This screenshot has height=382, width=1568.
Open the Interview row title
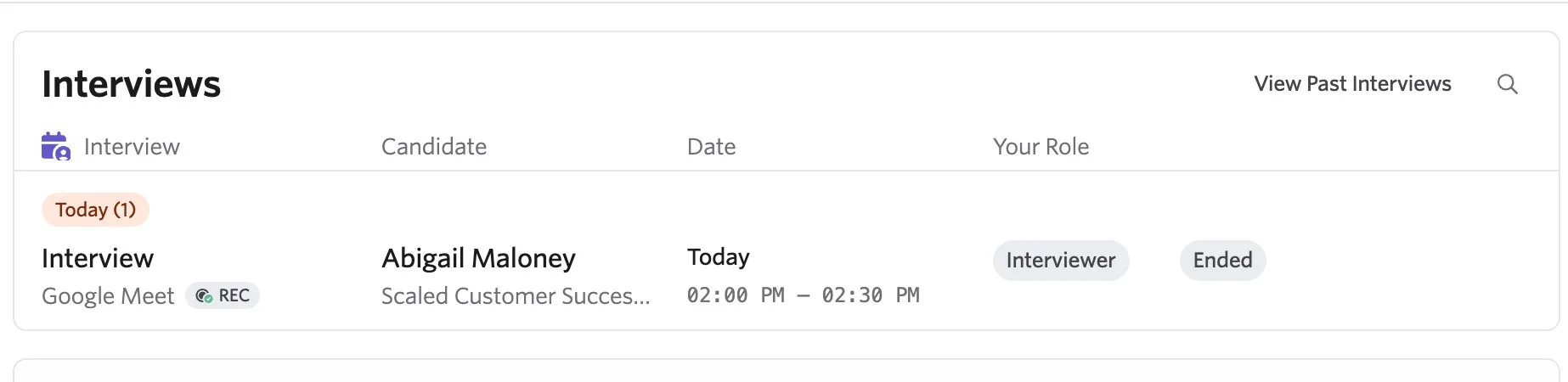click(98, 258)
